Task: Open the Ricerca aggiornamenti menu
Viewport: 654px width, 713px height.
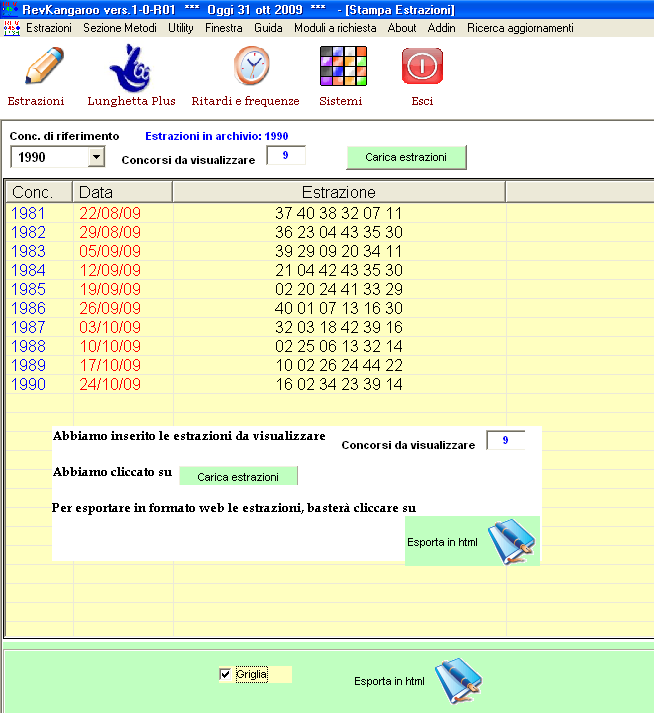Action: pos(520,28)
